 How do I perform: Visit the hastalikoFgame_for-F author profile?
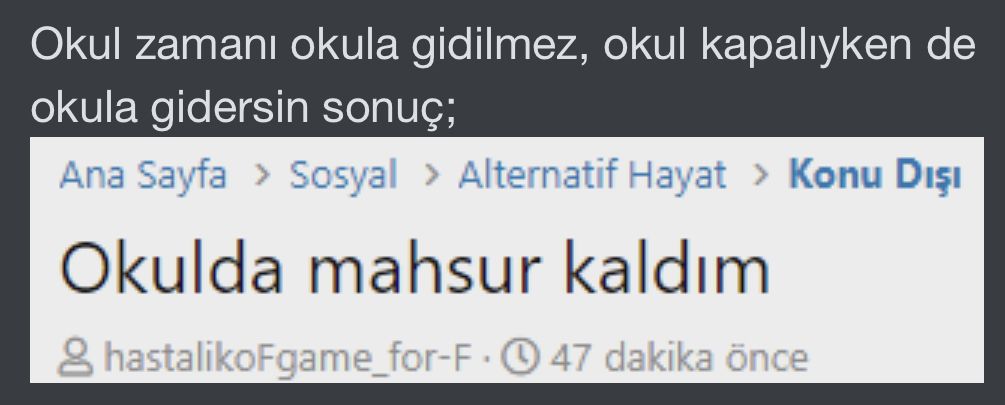click(x=288, y=358)
